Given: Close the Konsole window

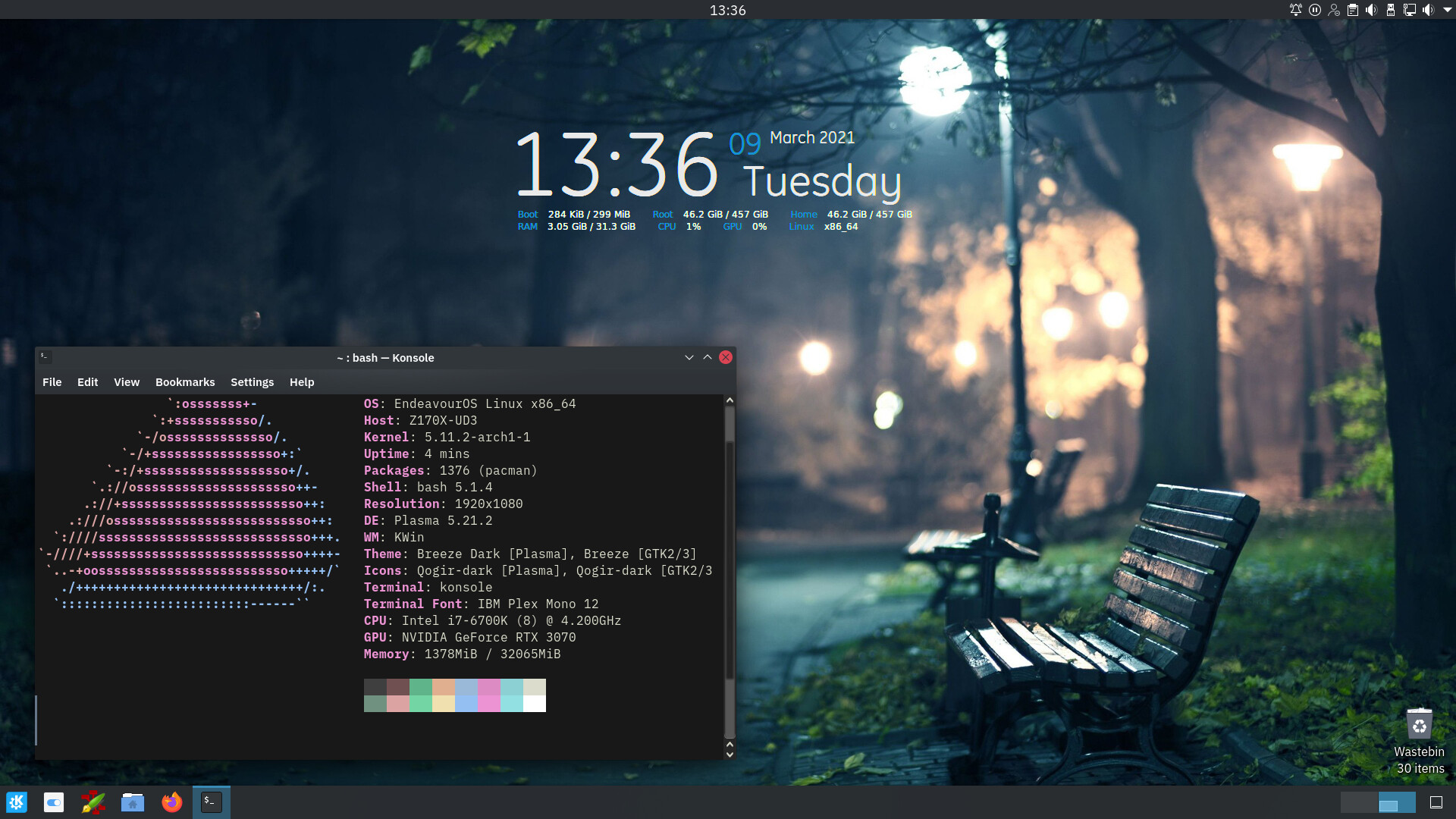Looking at the screenshot, I should [726, 357].
